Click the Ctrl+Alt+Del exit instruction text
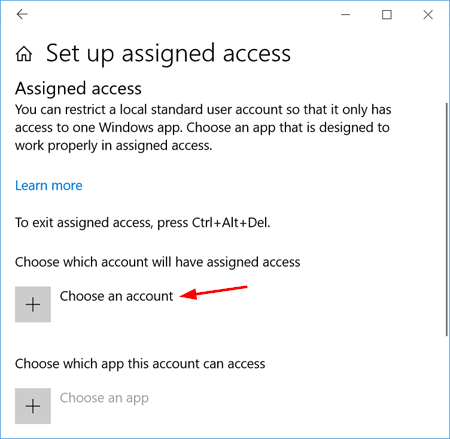Image resolution: width=450 pixels, height=439 pixels. 143,223
